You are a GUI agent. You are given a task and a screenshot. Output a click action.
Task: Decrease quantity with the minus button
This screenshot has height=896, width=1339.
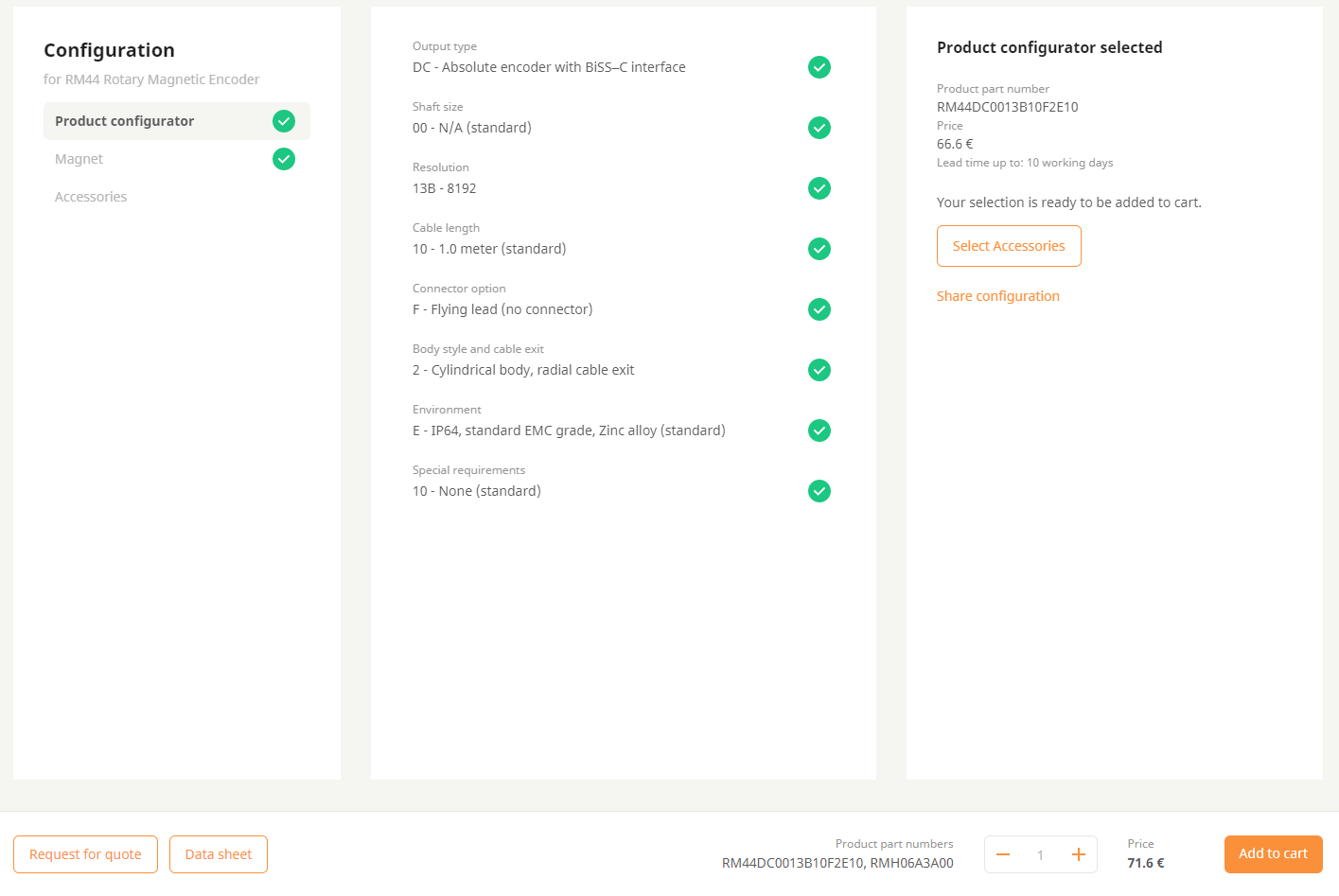(1003, 854)
